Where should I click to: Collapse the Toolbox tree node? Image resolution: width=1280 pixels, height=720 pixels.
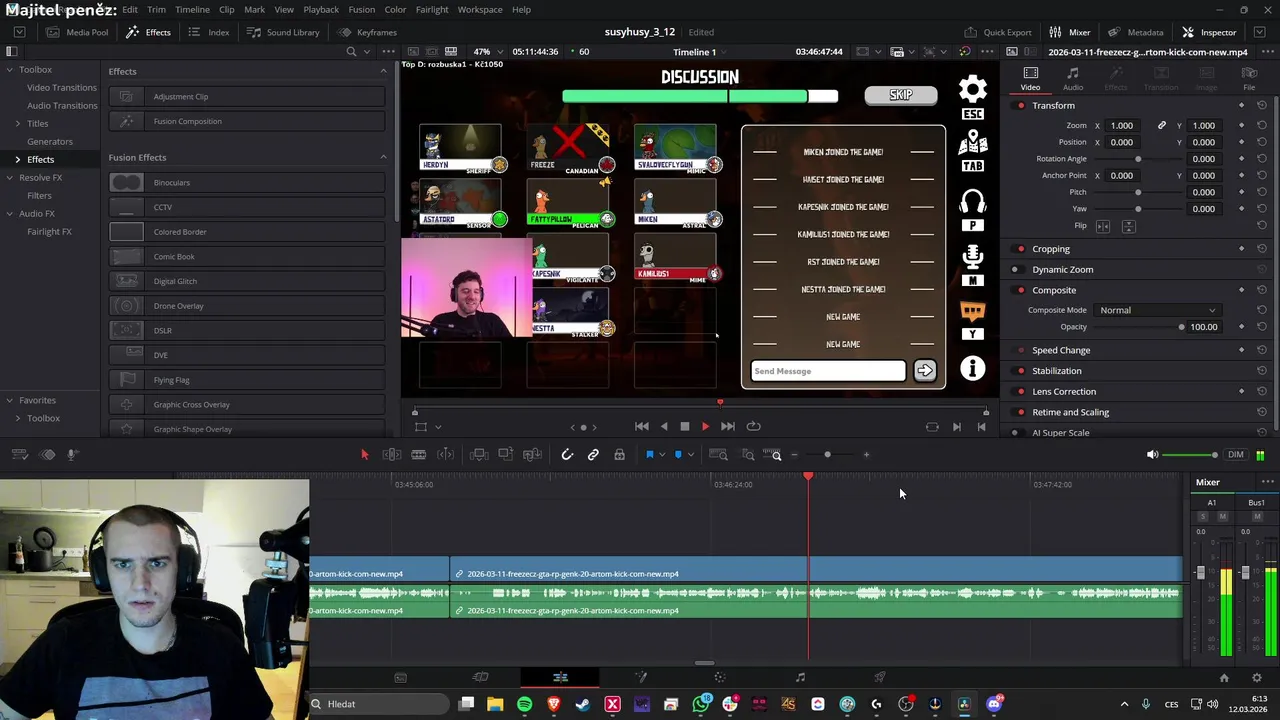[9, 70]
